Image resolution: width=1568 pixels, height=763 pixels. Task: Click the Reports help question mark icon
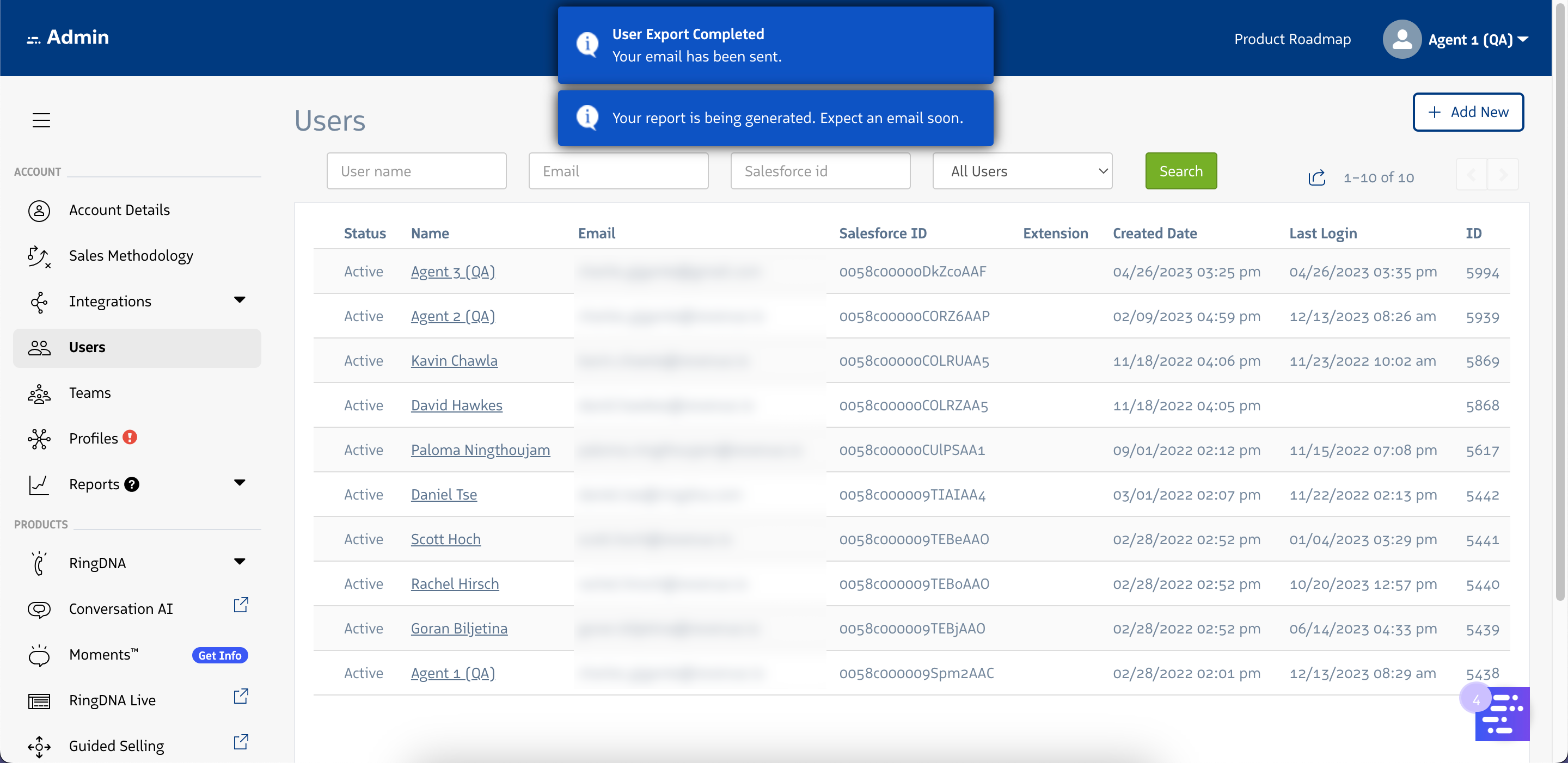click(x=131, y=484)
